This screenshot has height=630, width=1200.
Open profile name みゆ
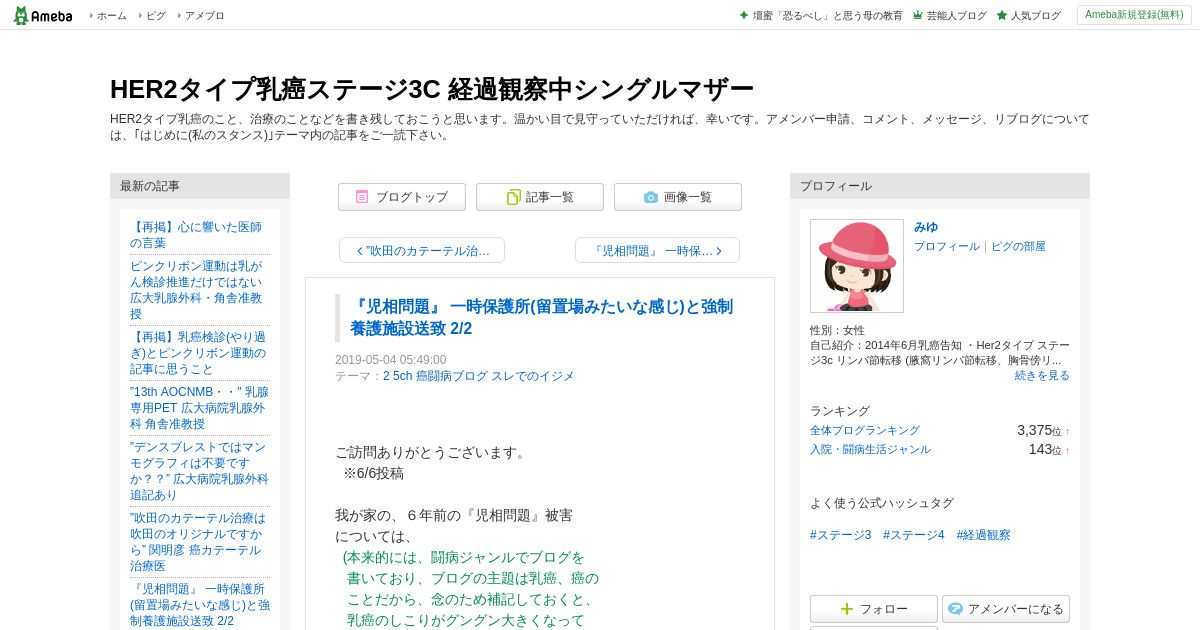click(x=926, y=227)
